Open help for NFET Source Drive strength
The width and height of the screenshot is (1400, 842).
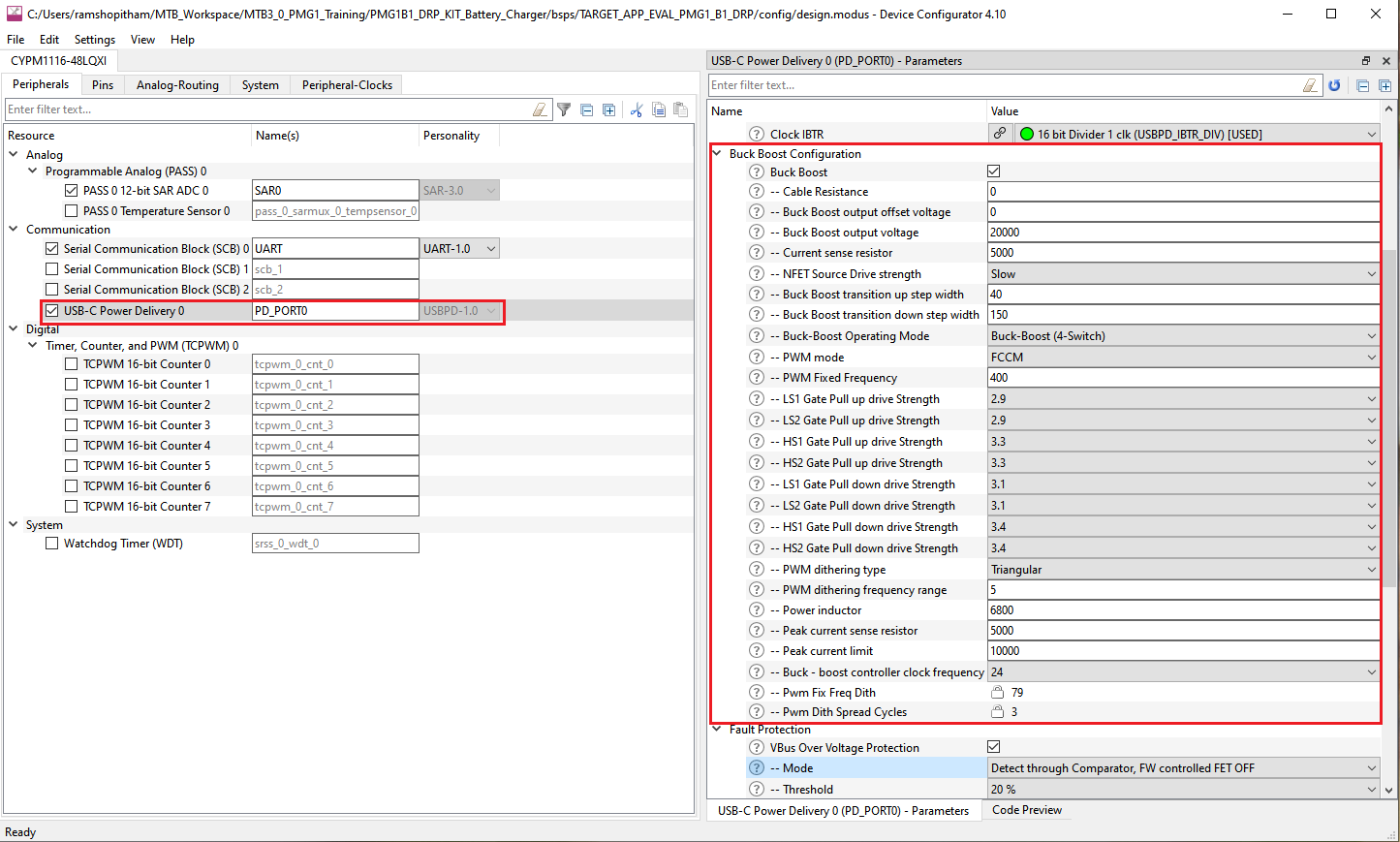pos(757,274)
